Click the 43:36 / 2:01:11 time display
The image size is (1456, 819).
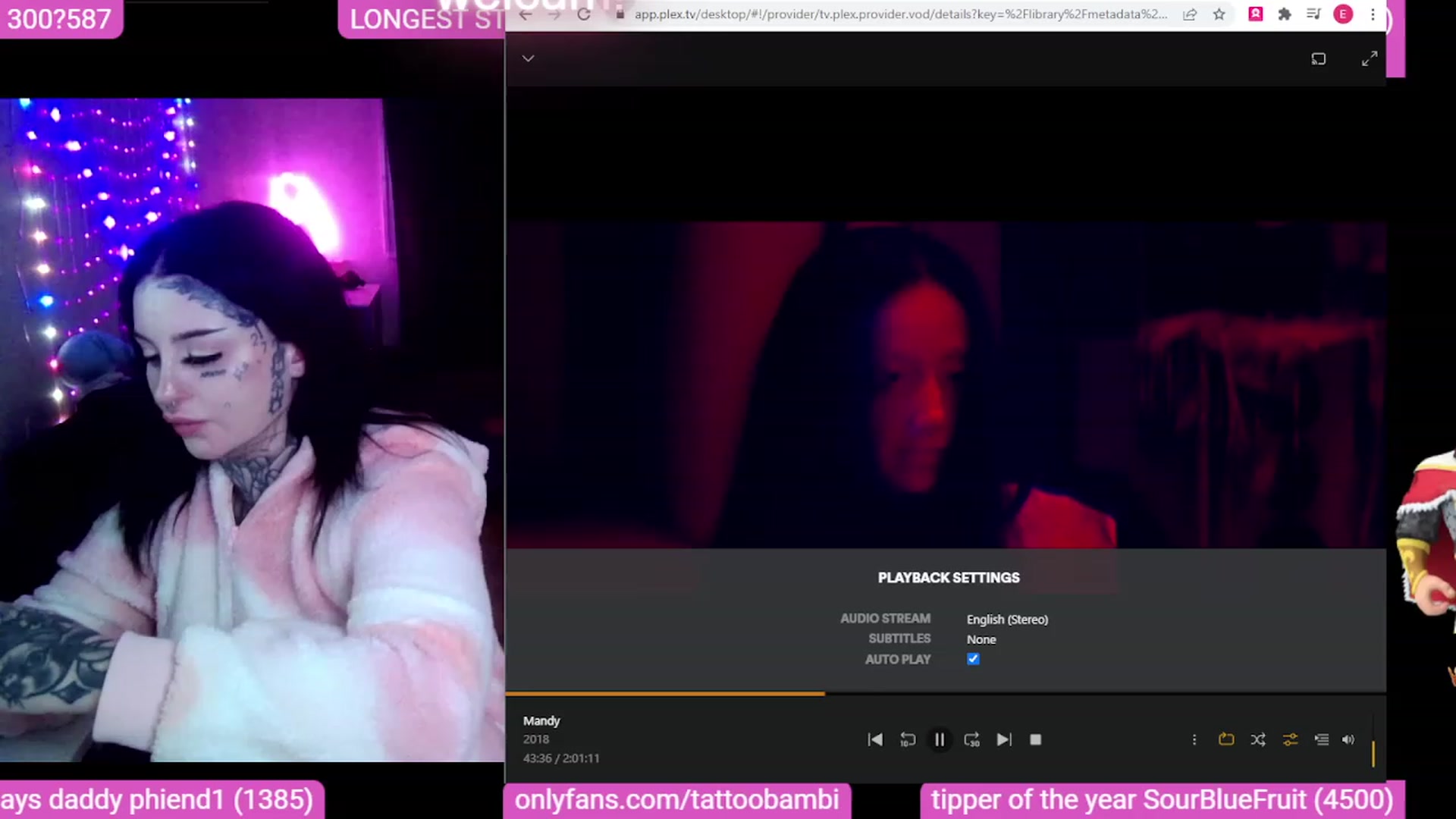coord(561,758)
